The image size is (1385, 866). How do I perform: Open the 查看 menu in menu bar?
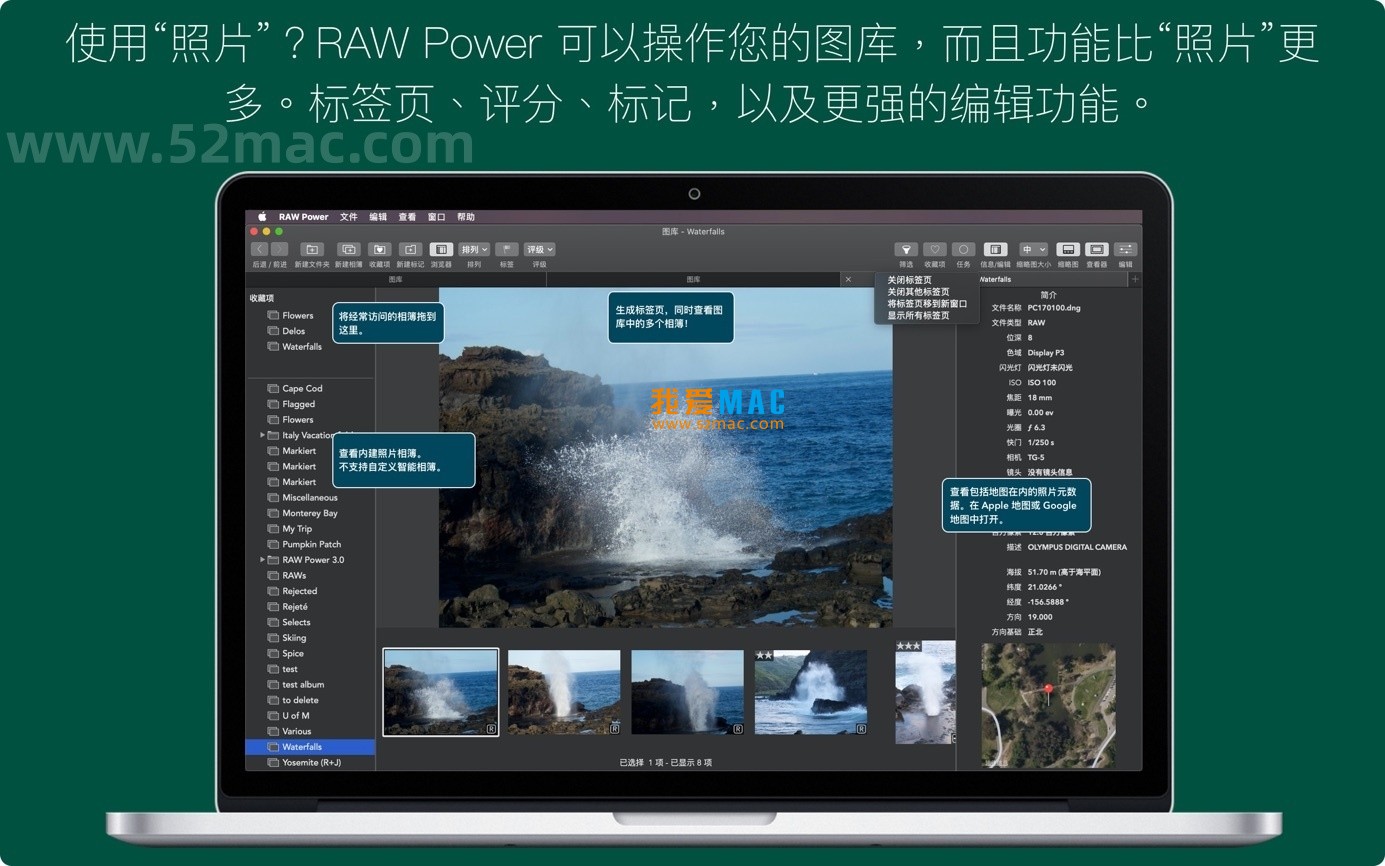(407, 216)
